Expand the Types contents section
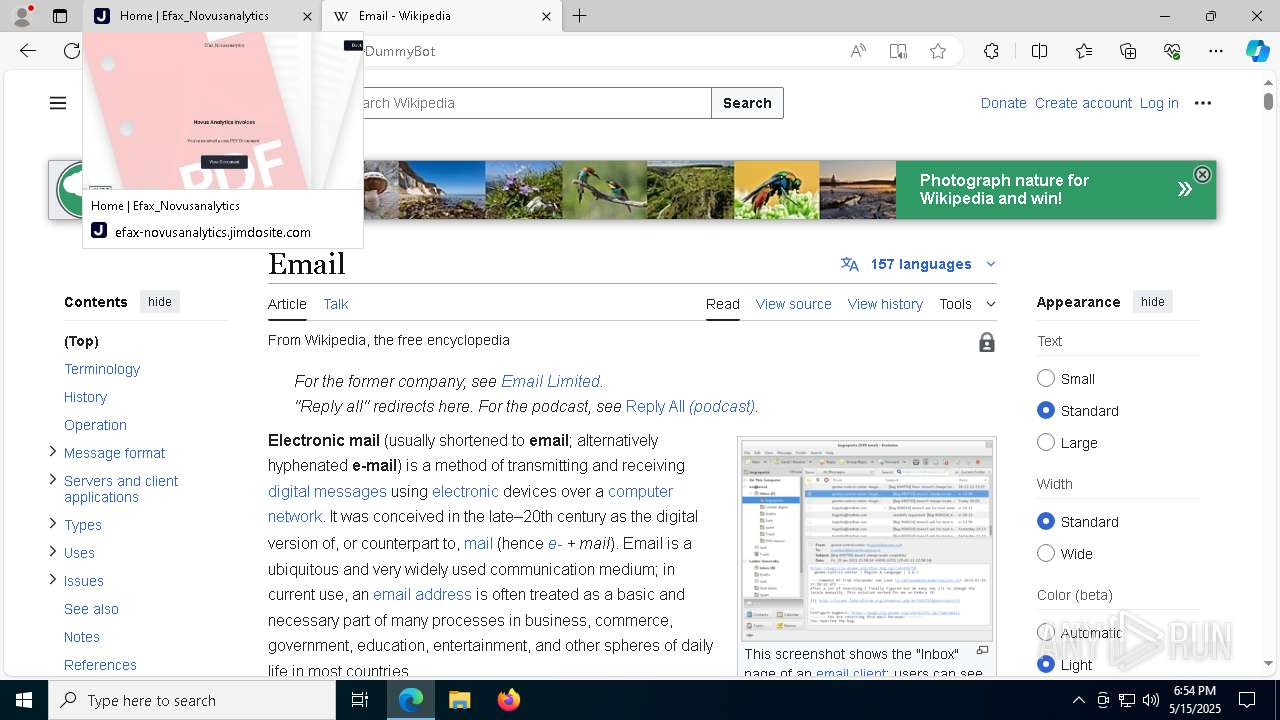The height and width of the screenshot is (720, 1280). [53, 524]
